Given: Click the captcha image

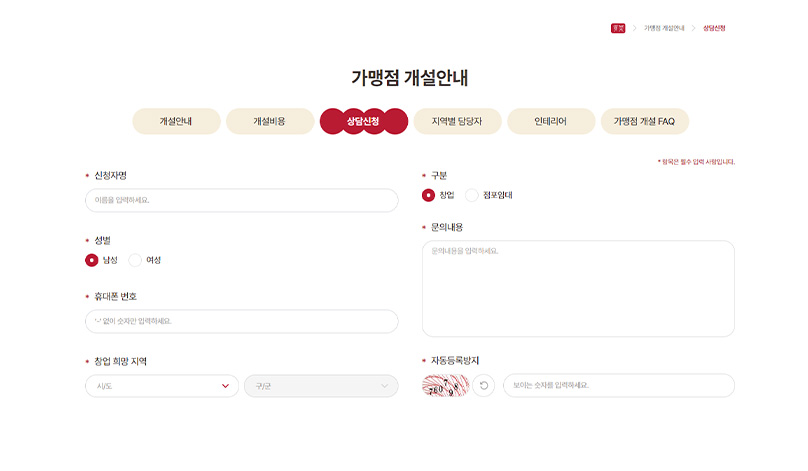Looking at the screenshot, I should tap(446, 385).
